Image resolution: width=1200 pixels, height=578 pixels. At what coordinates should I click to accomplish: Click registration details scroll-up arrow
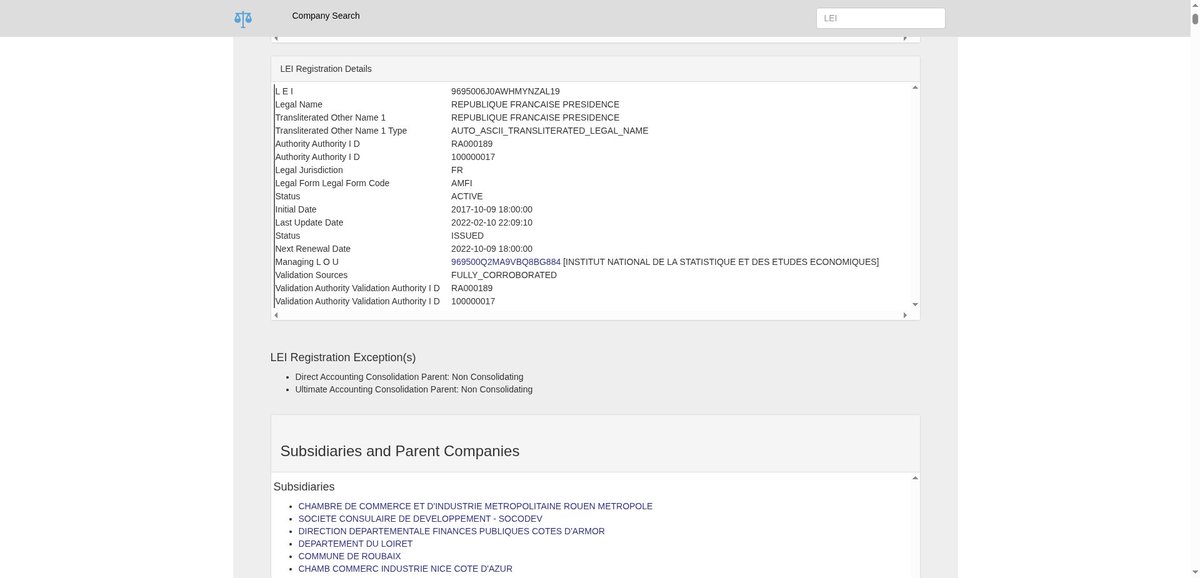click(x=915, y=88)
